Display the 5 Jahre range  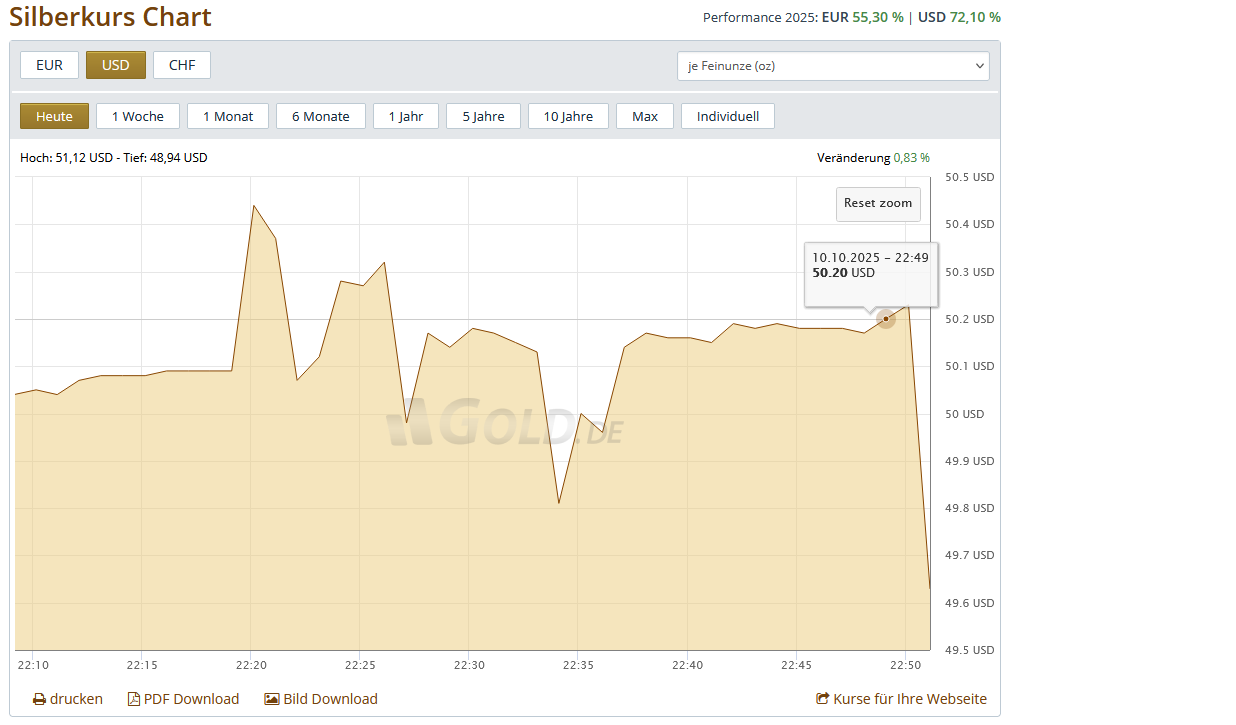(483, 116)
